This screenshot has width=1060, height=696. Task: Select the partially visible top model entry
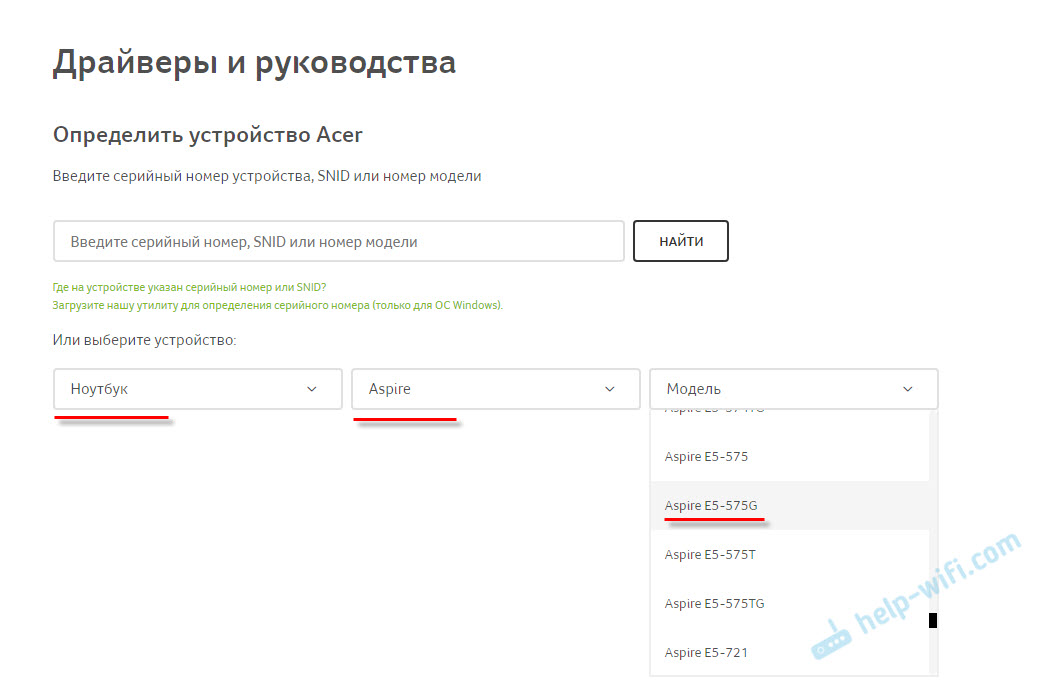point(714,413)
